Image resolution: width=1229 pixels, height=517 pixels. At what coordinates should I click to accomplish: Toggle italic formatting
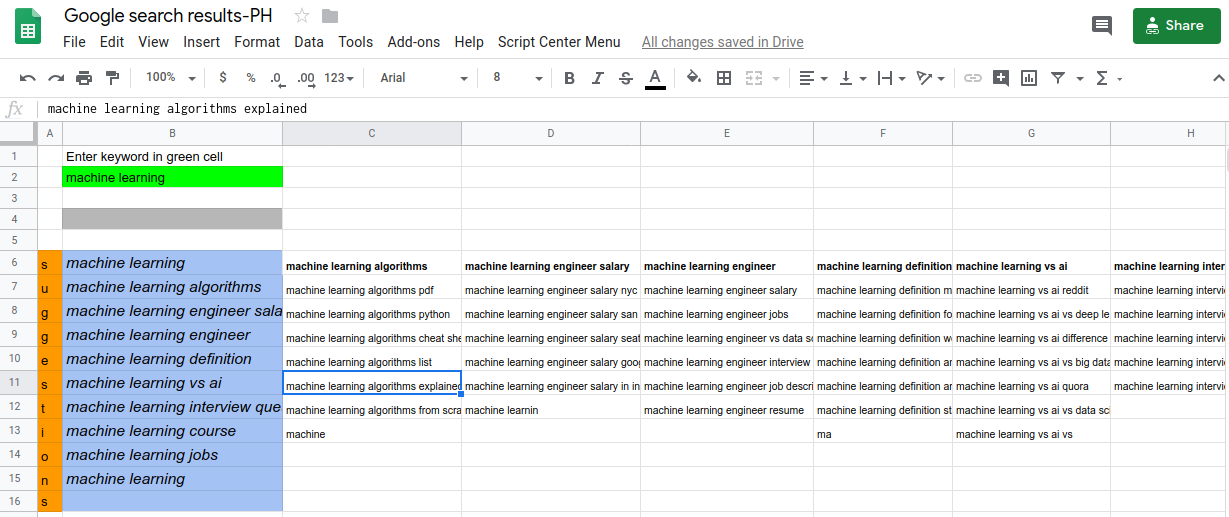coord(598,78)
